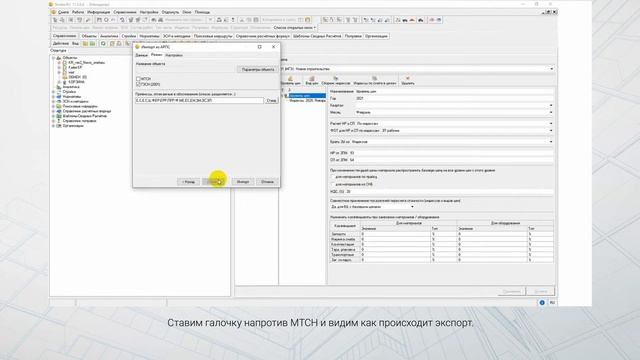Click the Импорт button in dialog
Image resolution: width=640 pixels, height=360 pixels.
click(243, 182)
